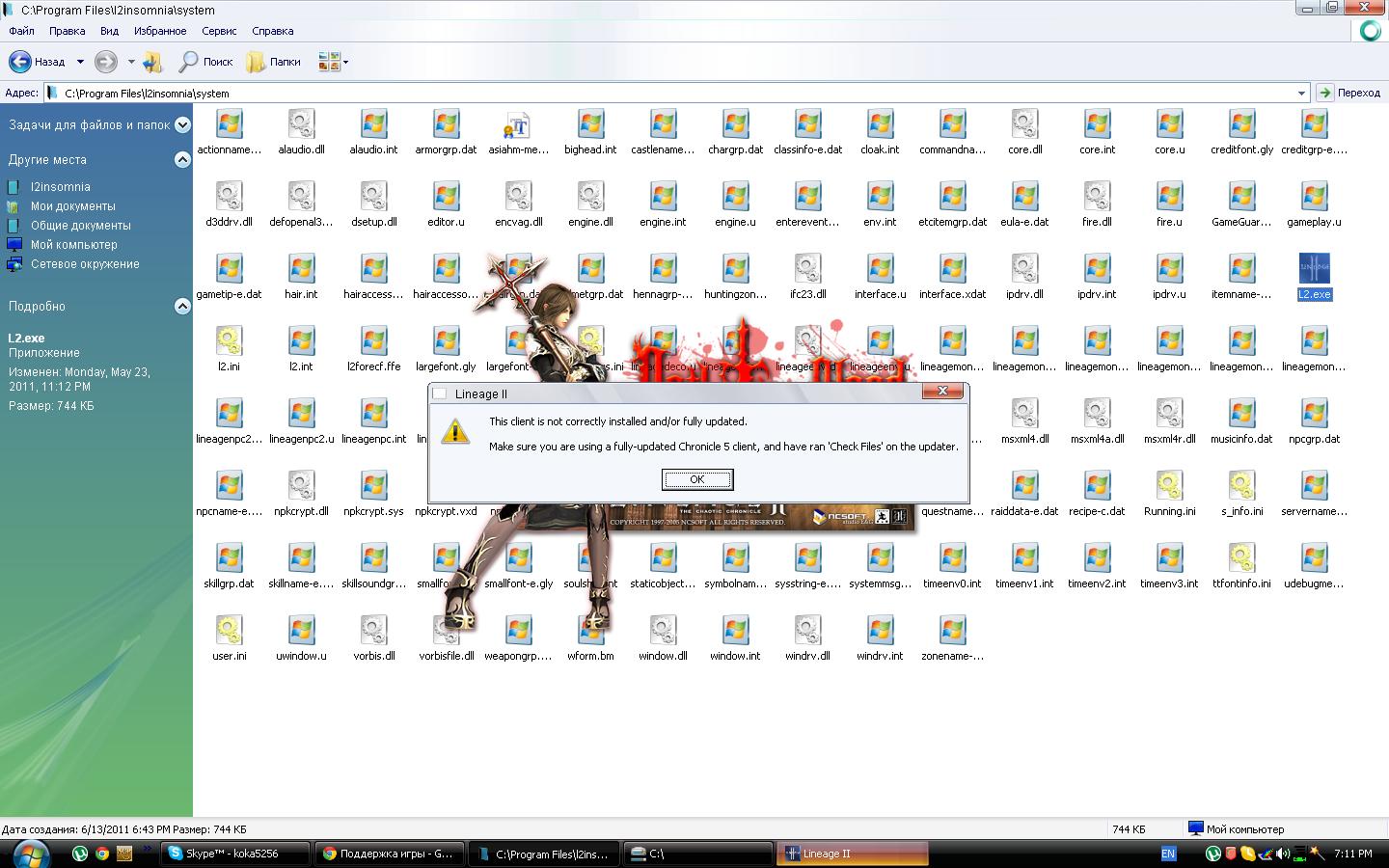
Task: Select the interface.xdat file icon
Action: 952,269
